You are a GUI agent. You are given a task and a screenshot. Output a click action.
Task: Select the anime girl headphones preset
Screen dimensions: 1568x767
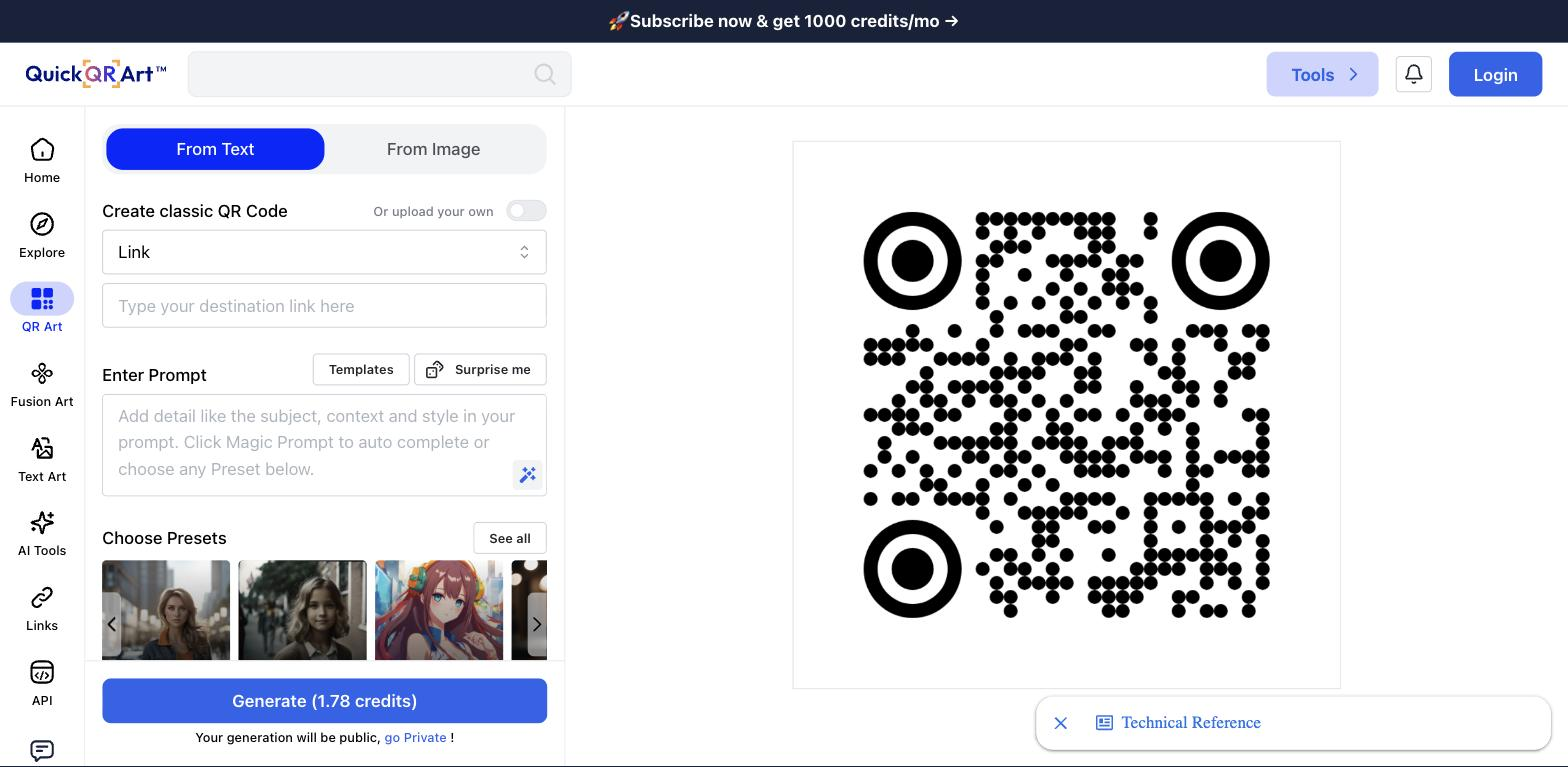point(439,610)
